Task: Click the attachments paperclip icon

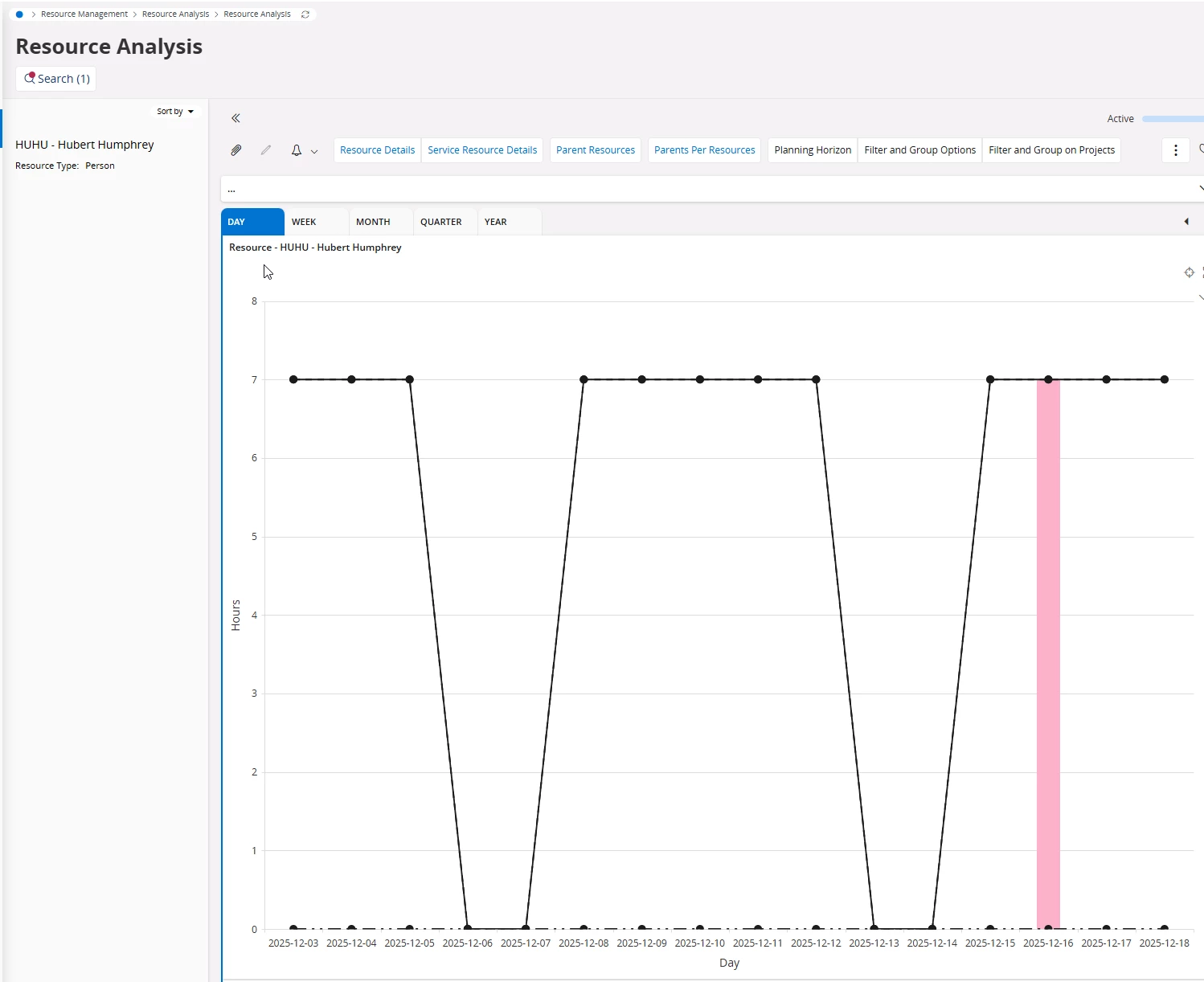Action: (x=236, y=150)
